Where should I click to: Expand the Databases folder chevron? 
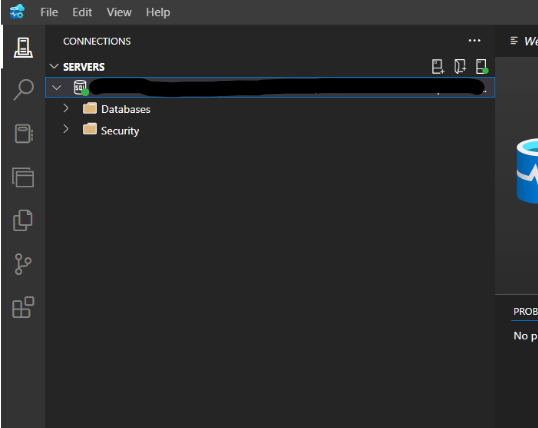(66, 108)
